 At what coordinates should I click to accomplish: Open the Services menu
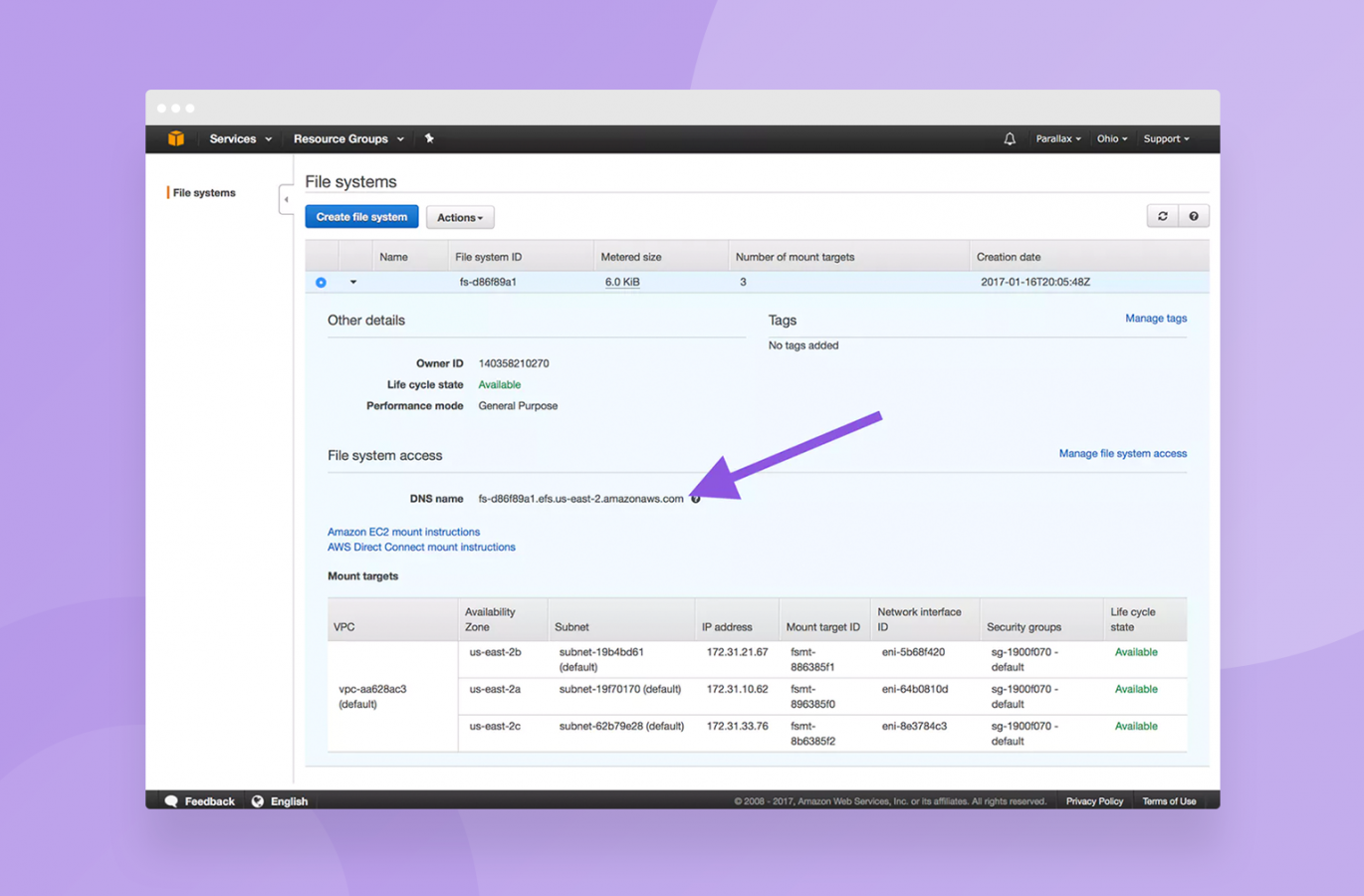pyautogui.click(x=240, y=139)
